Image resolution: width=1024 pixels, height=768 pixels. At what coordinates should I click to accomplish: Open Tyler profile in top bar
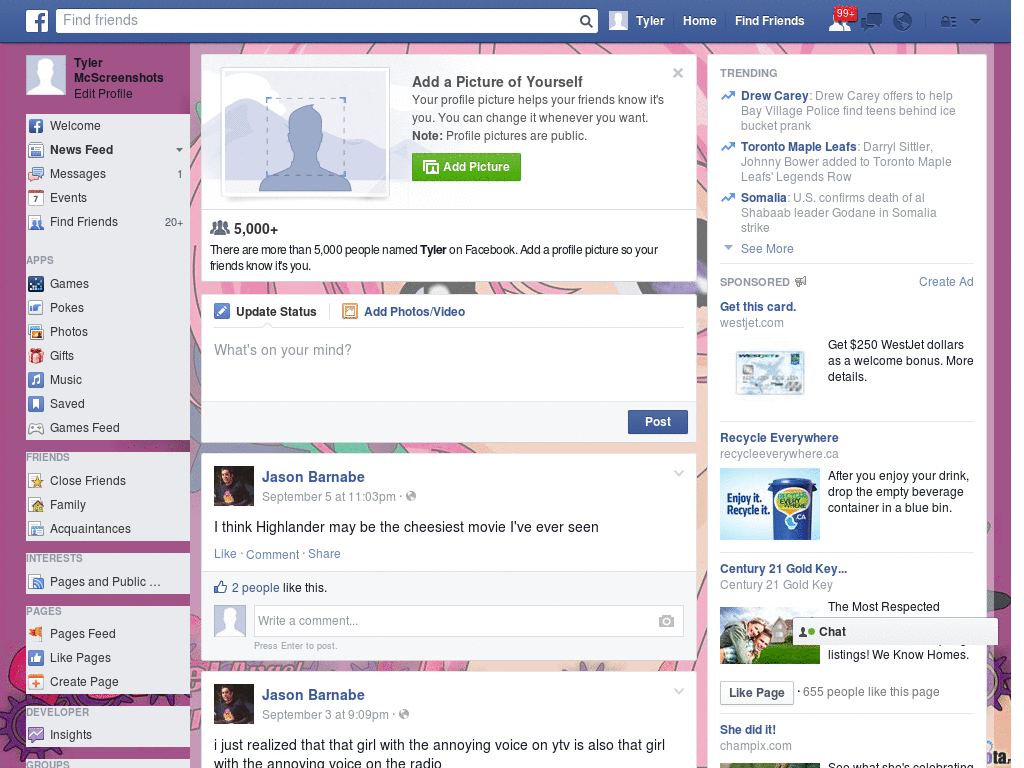(x=637, y=21)
